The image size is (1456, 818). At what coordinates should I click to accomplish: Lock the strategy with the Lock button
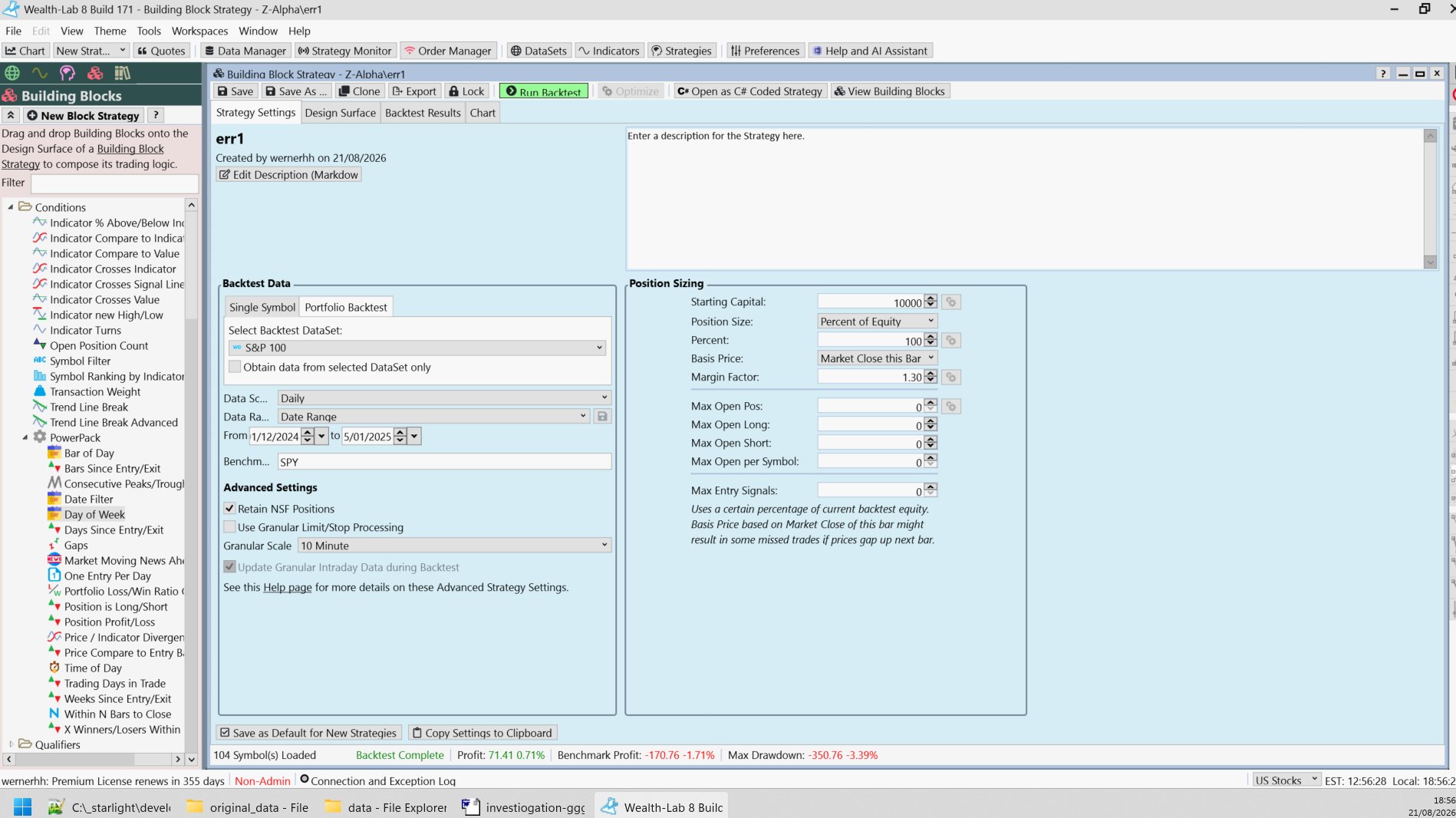pos(466,91)
